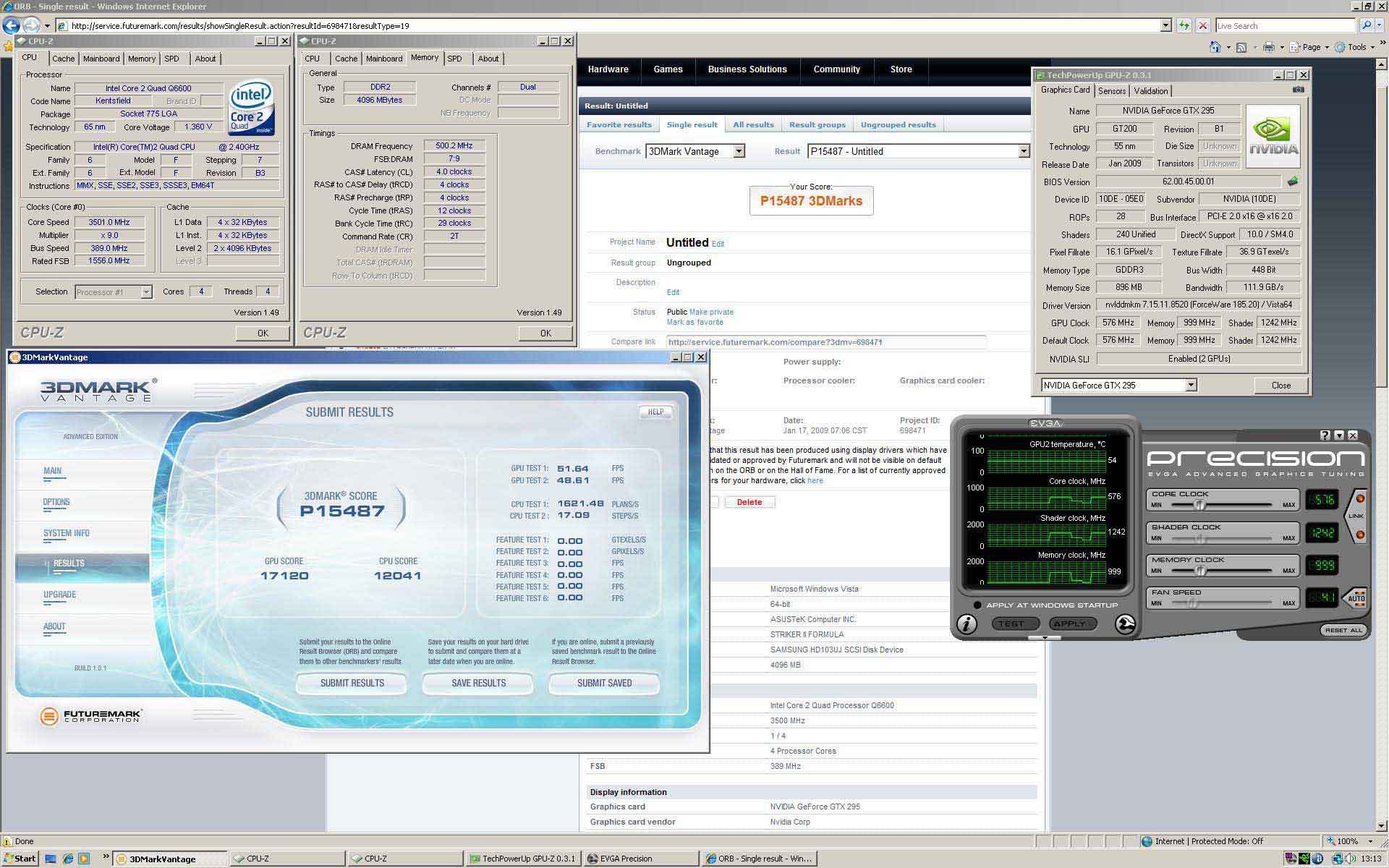1389x868 pixels.
Task: Click the Mark as favorite link
Action: (694, 323)
